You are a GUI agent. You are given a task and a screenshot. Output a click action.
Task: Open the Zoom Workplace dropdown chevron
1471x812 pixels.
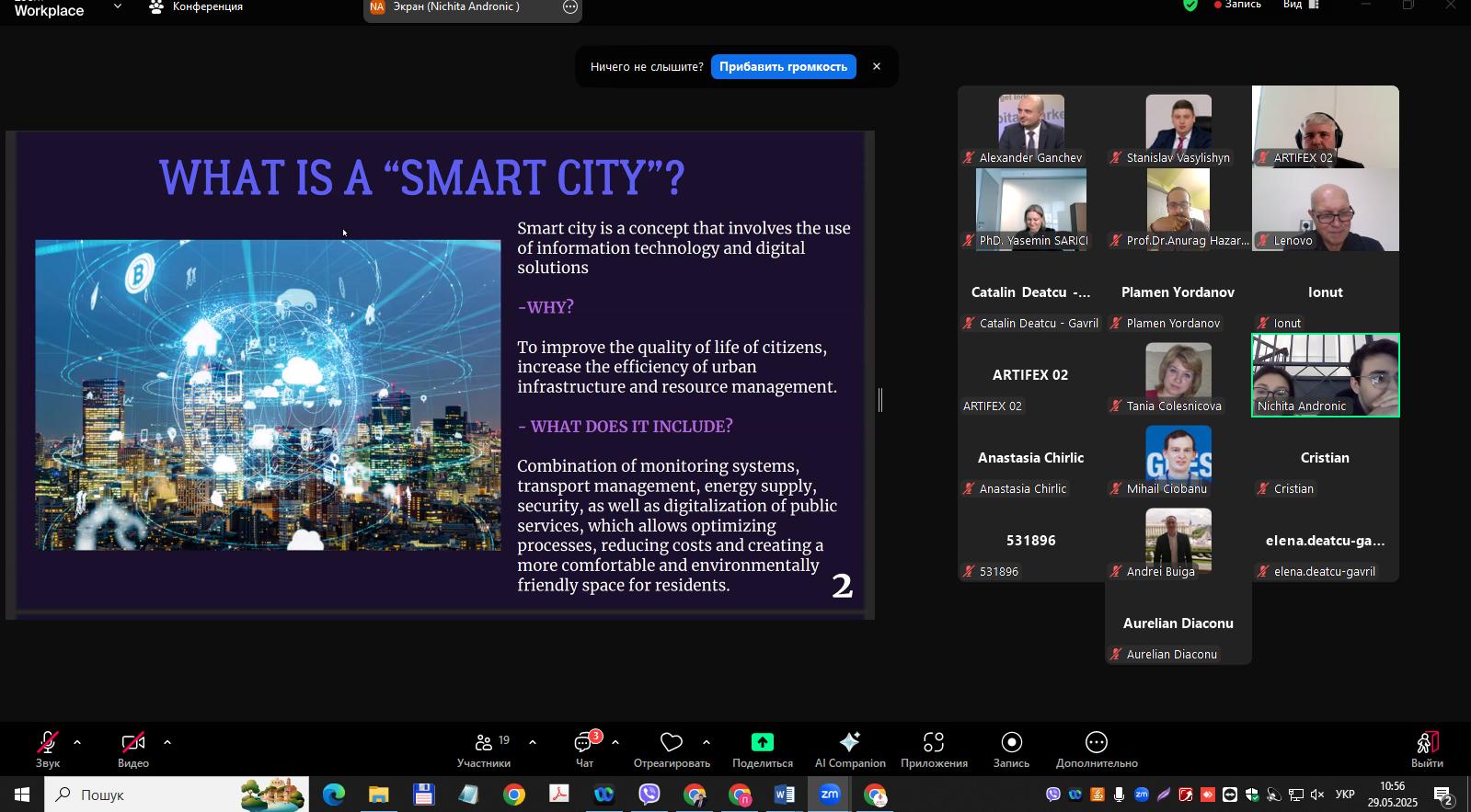118,6
